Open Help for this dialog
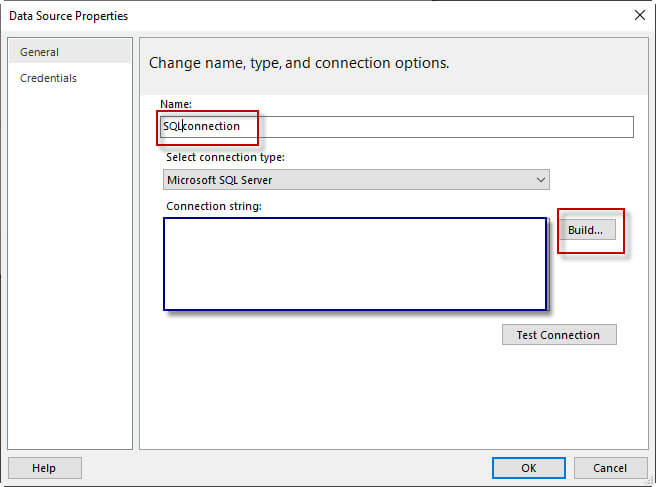The height and width of the screenshot is (487, 656). click(44, 468)
